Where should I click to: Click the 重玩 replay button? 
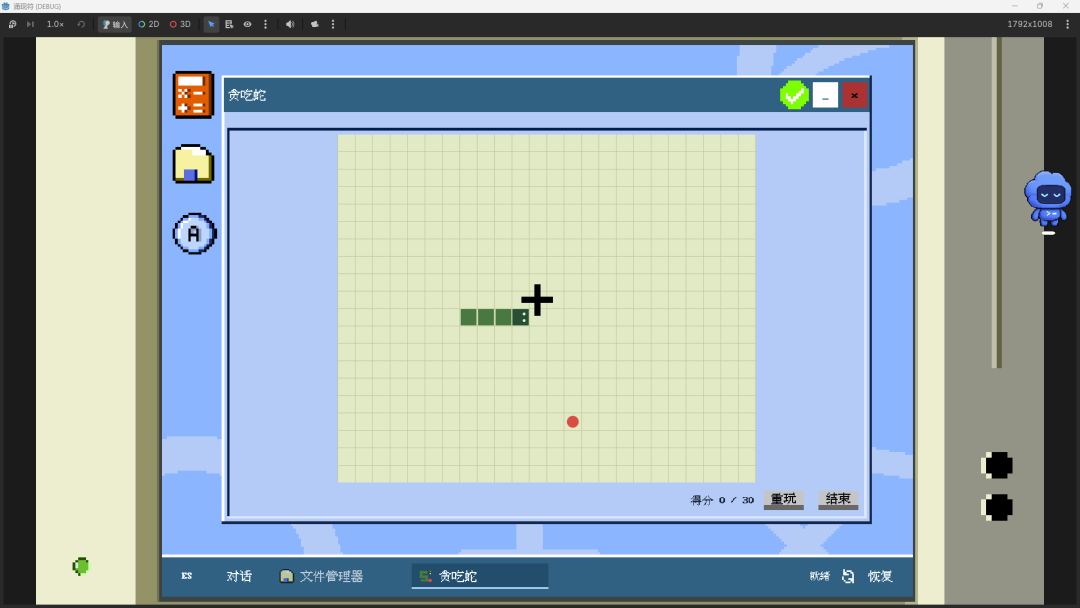pyautogui.click(x=783, y=499)
